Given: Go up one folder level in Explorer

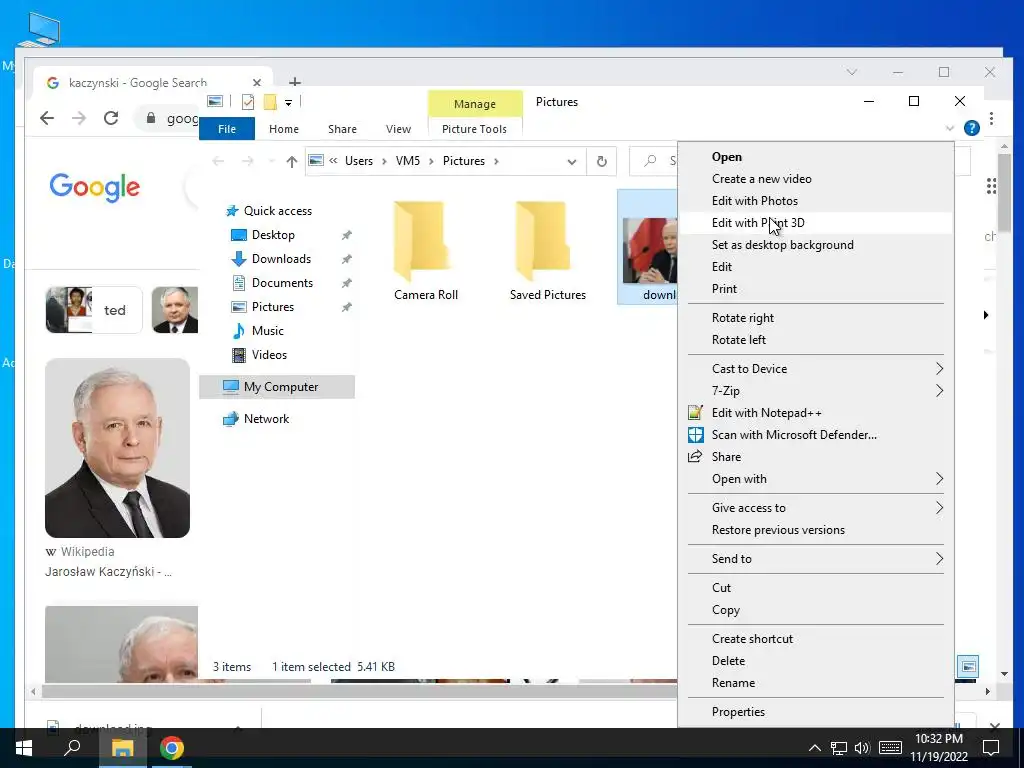Looking at the screenshot, I should point(291,161).
